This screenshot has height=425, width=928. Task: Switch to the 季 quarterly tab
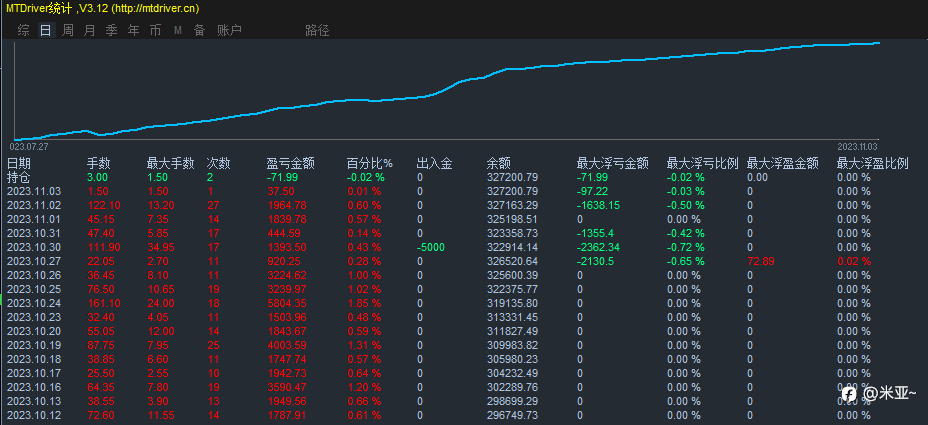click(111, 30)
